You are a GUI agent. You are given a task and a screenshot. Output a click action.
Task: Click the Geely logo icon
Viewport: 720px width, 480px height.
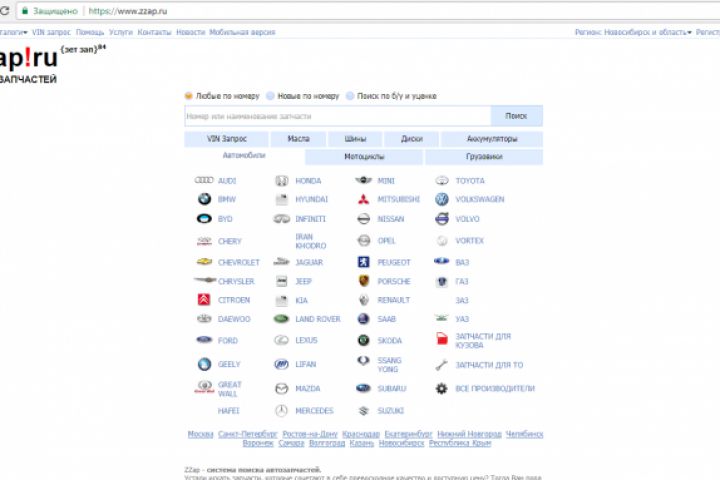point(204,364)
